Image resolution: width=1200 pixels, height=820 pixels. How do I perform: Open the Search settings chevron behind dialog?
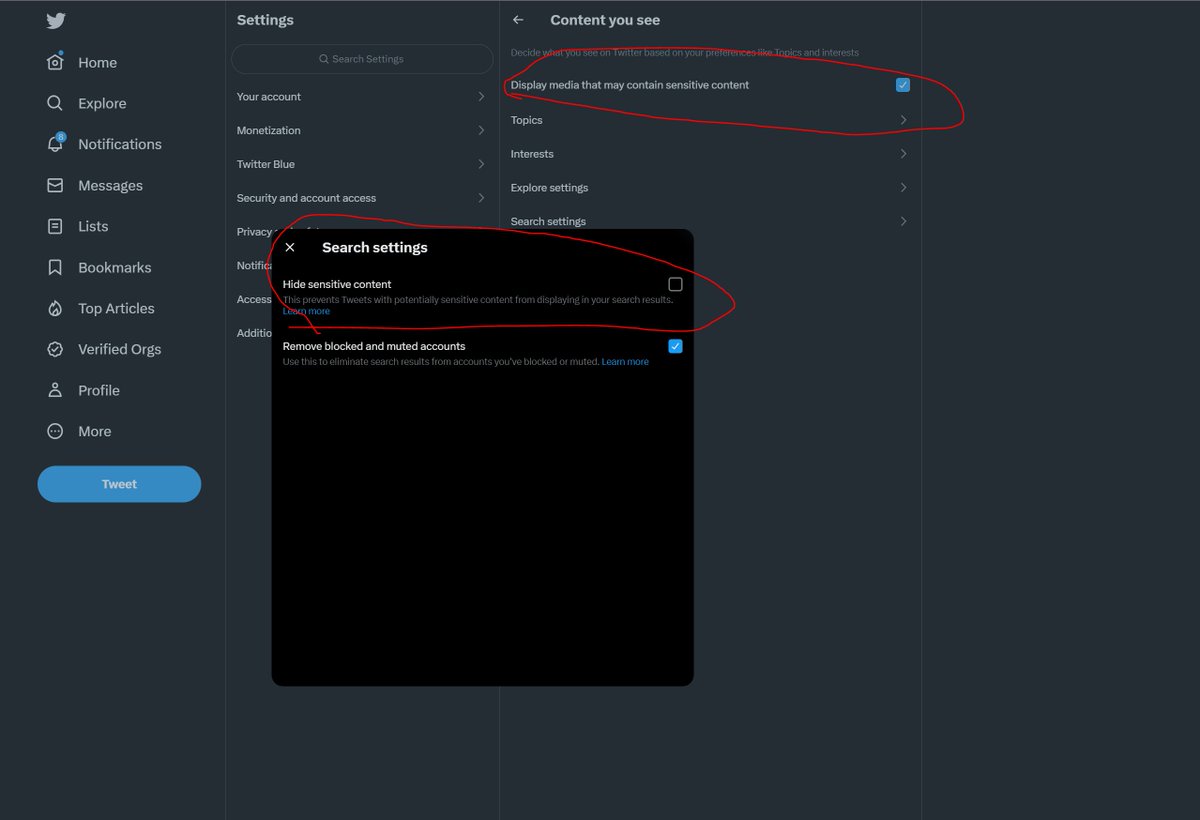tap(903, 221)
